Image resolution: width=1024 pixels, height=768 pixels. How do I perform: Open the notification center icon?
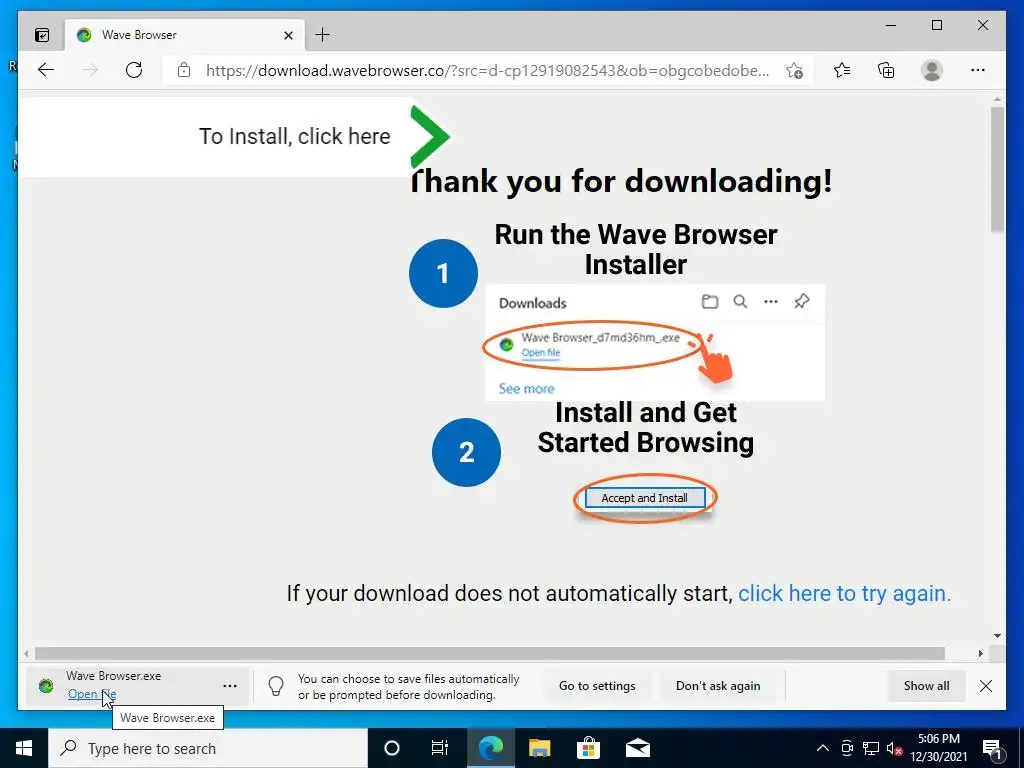[992, 749]
